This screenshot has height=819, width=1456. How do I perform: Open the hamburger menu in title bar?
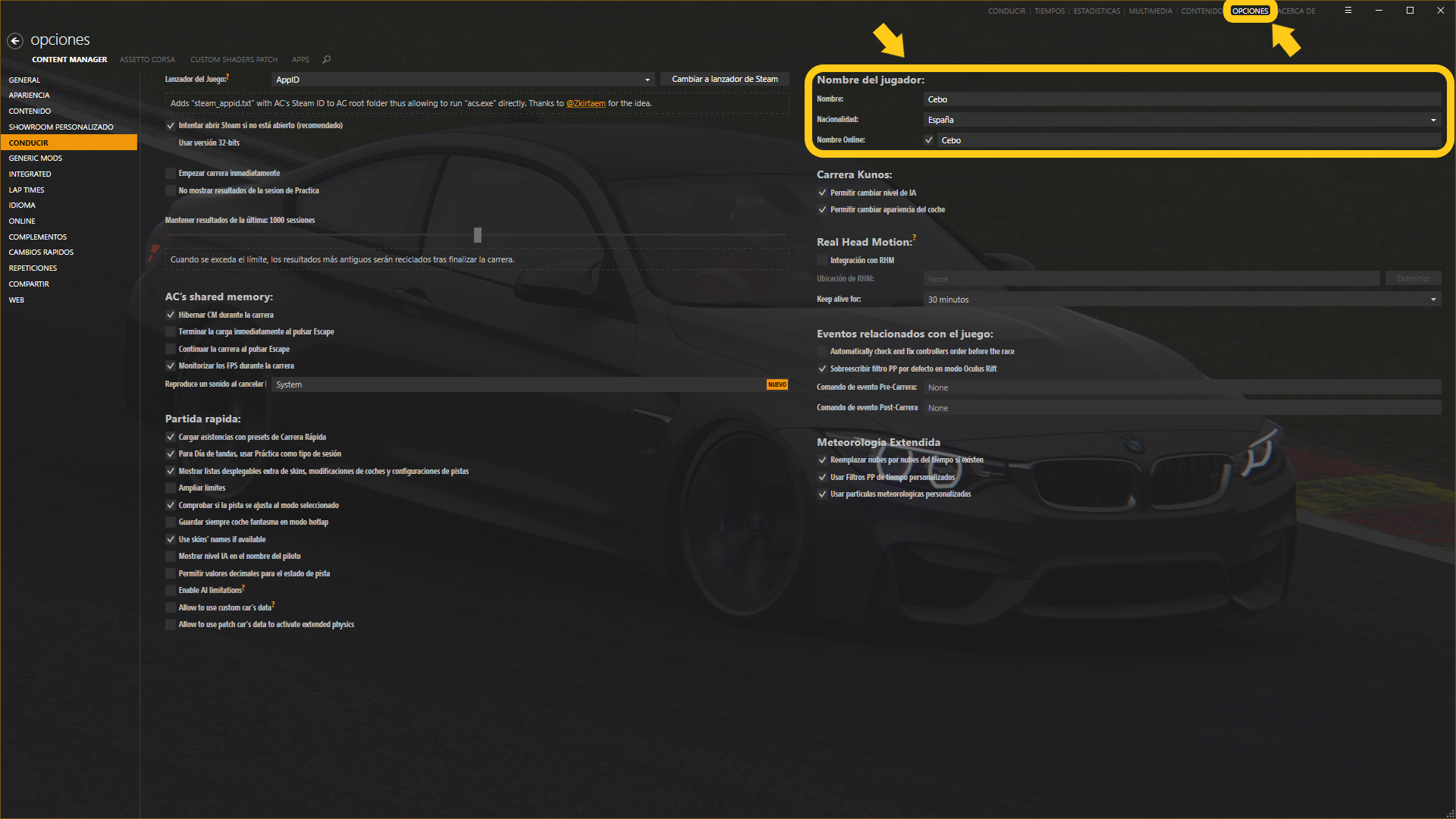[x=1348, y=11]
